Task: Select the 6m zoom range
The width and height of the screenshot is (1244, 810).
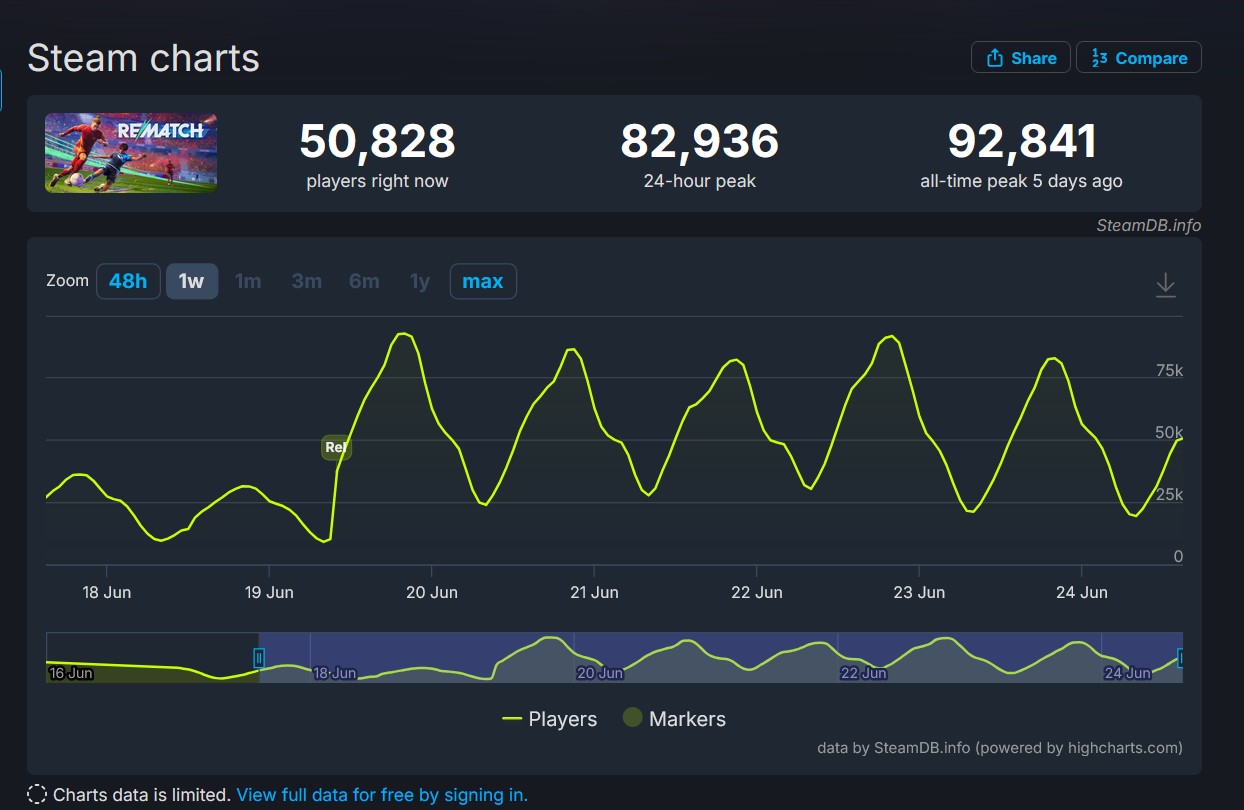Action: click(364, 281)
